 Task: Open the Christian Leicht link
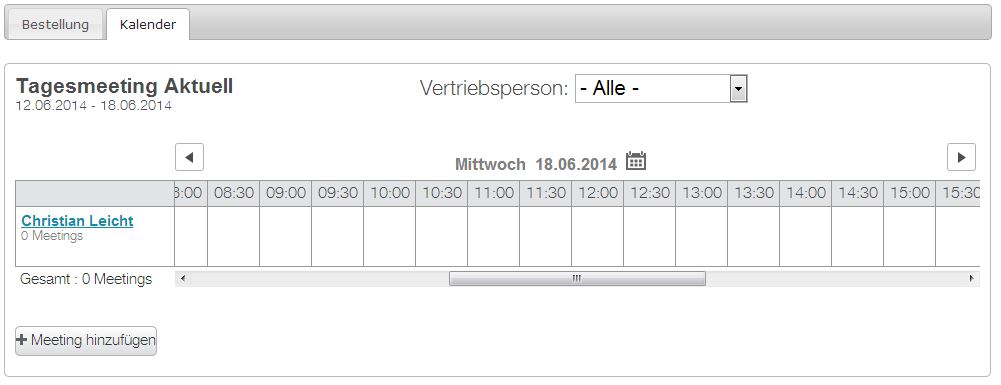(77, 221)
